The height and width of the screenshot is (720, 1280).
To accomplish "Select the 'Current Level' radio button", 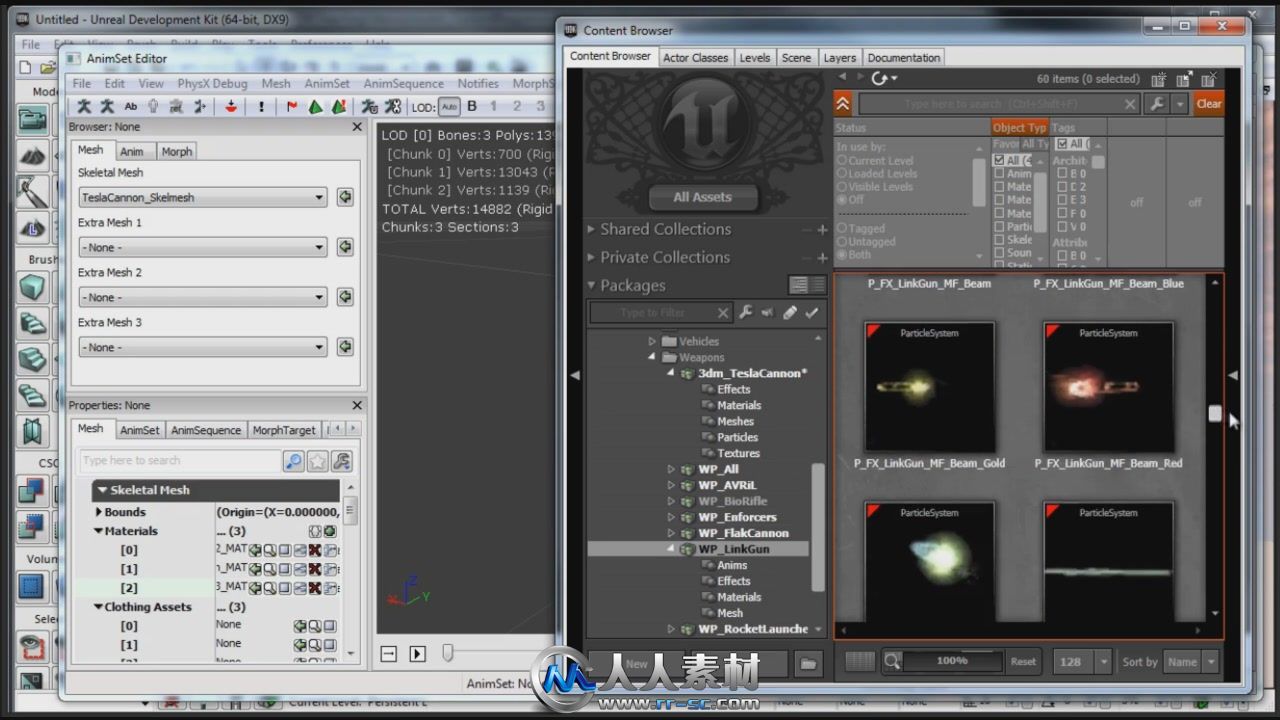I will tap(842, 160).
